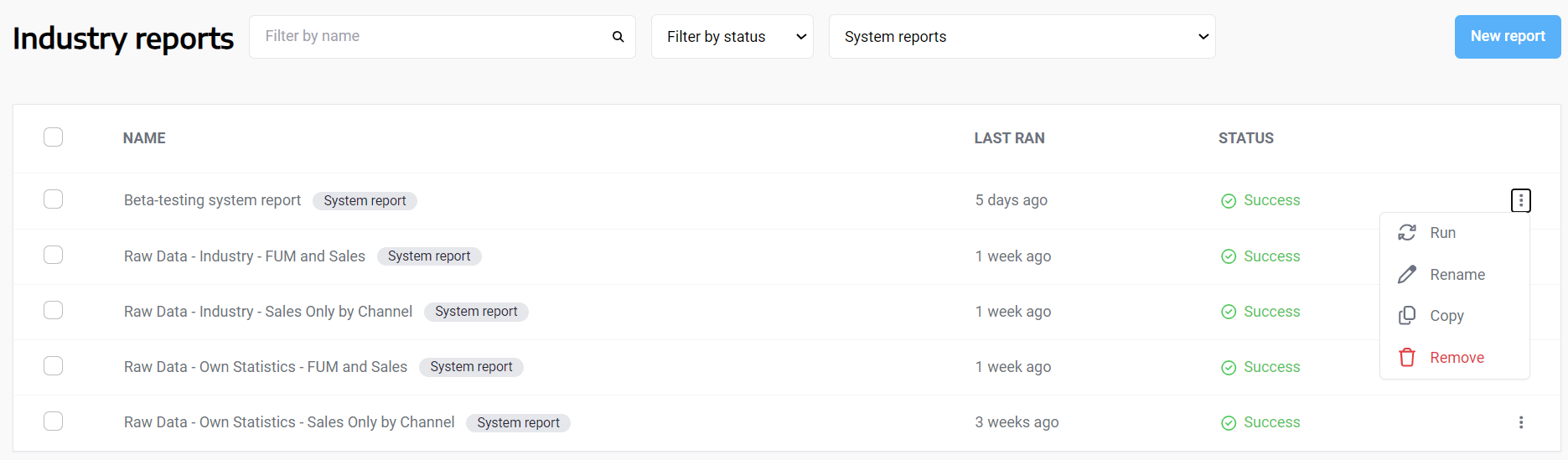Select Remove in the context menu
The height and width of the screenshot is (460, 1568).
[1457, 358]
